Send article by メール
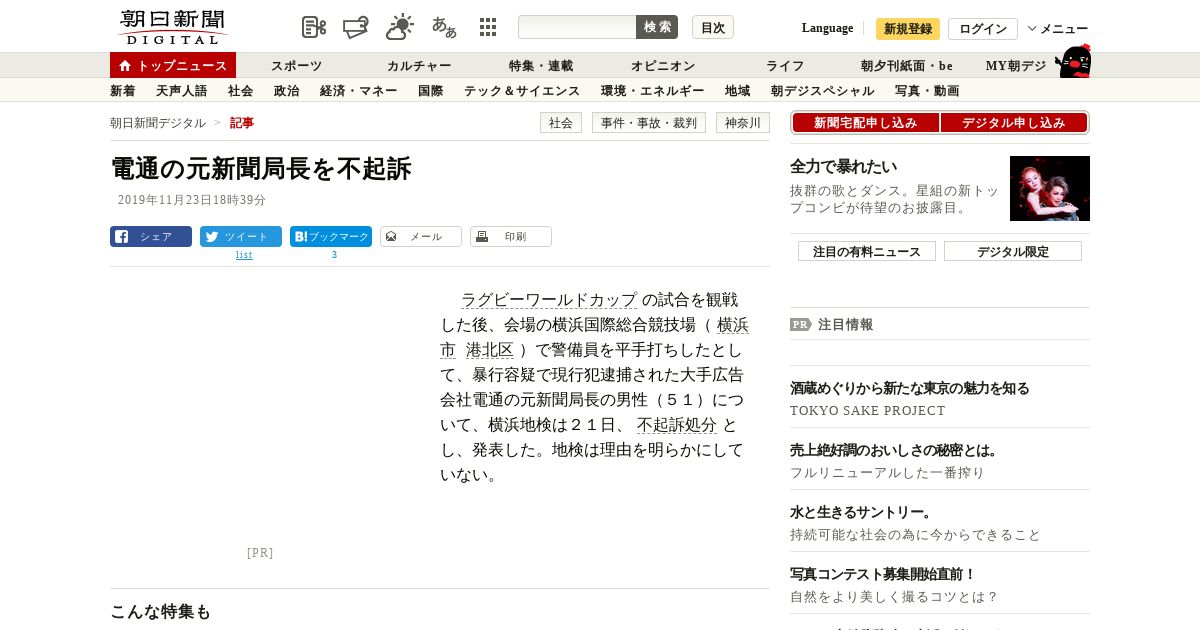Image resolution: width=1200 pixels, height=630 pixels. (x=421, y=237)
